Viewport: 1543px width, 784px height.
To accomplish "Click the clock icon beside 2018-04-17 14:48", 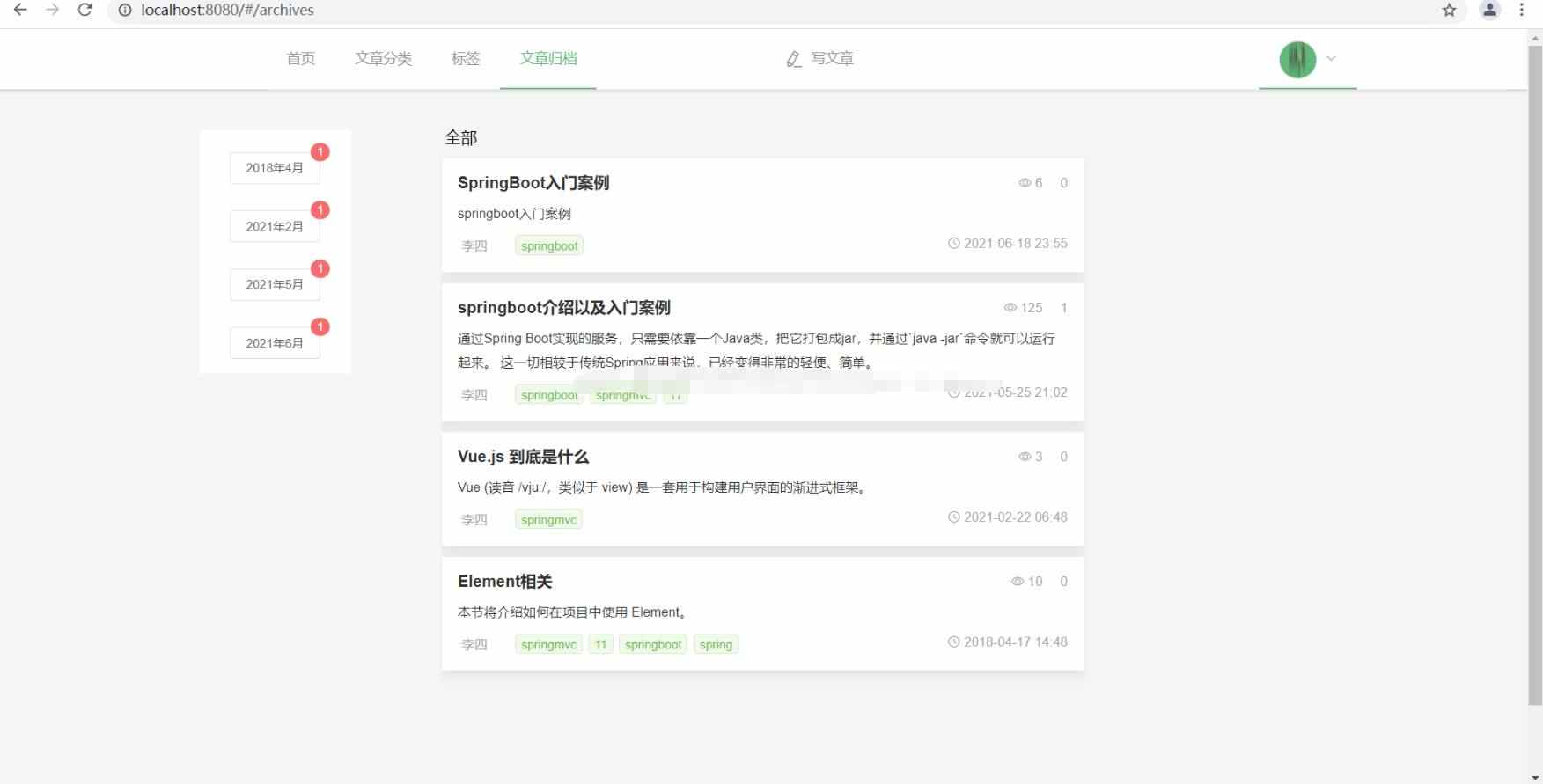I will [953, 642].
